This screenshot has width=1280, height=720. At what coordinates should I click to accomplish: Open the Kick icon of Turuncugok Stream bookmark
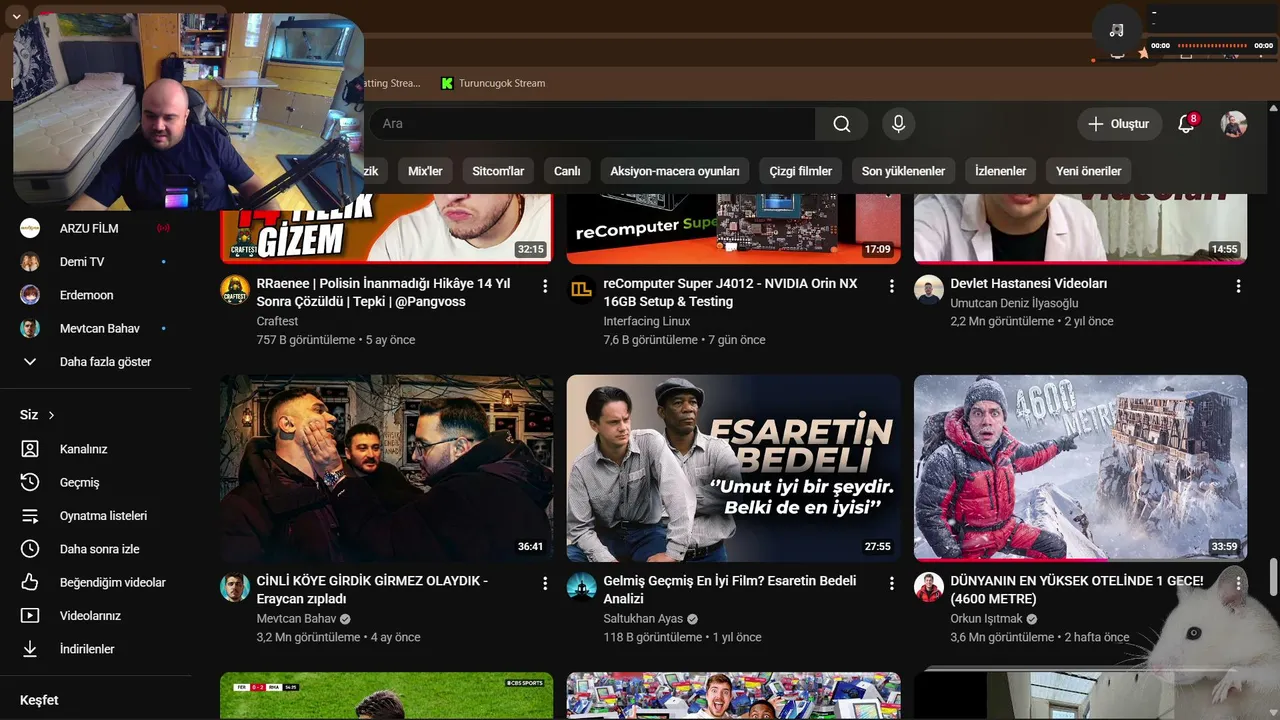click(x=447, y=83)
